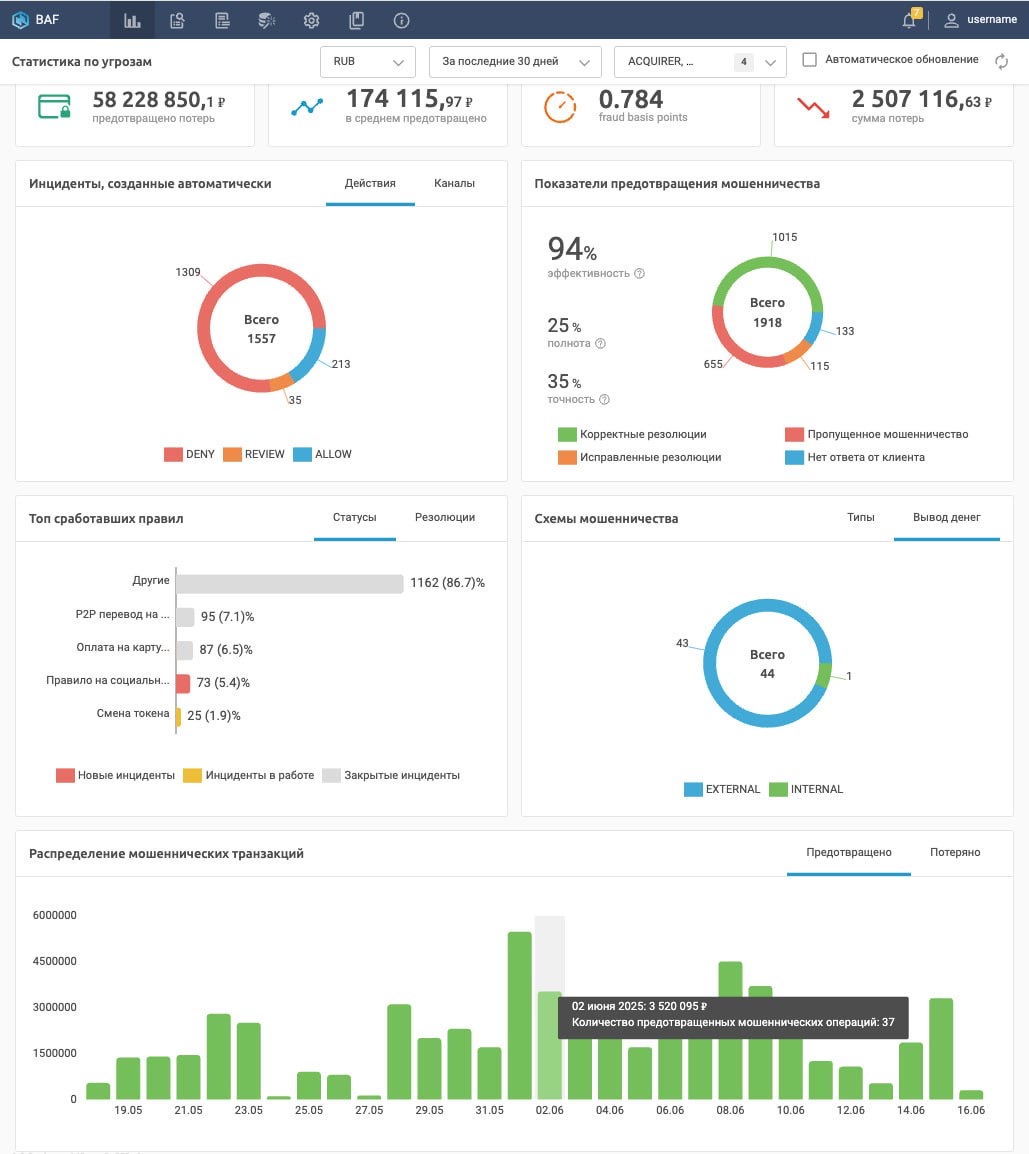The height and width of the screenshot is (1154, 1029).
Task: Click the 95 (7.1)% value
Action: coord(227,617)
